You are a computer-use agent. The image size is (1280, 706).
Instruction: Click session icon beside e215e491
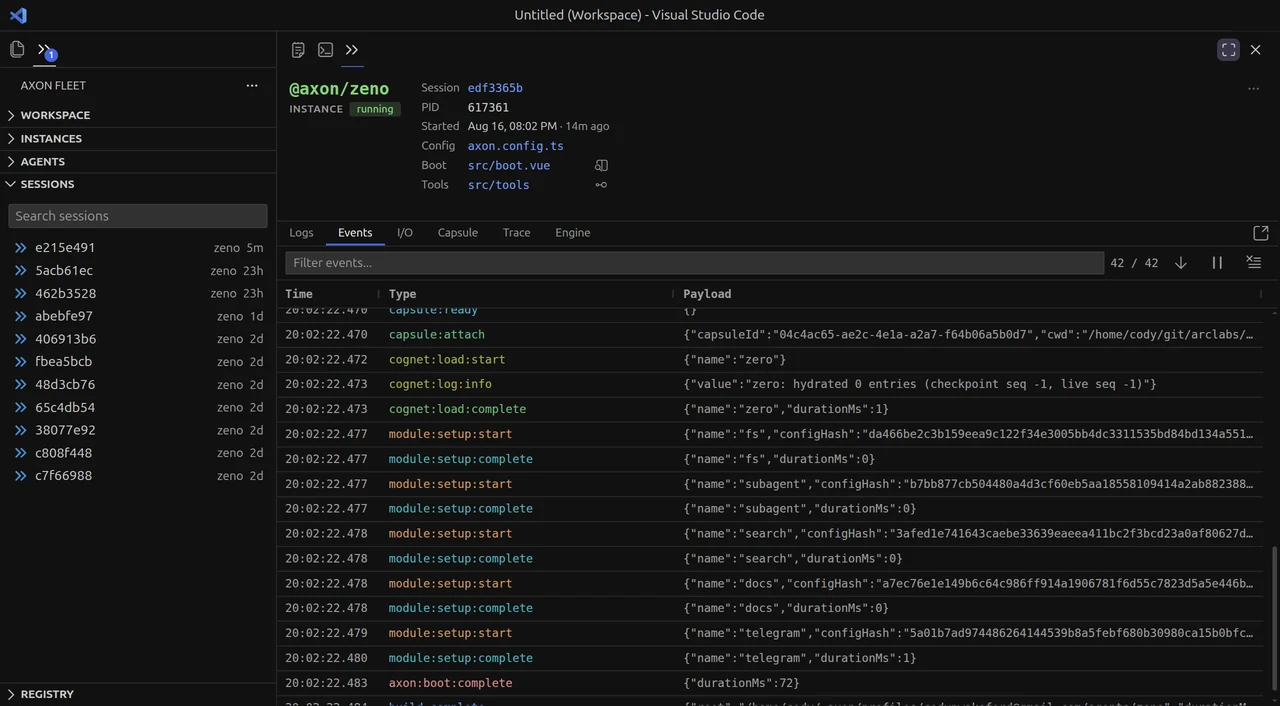click(x=20, y=248)
